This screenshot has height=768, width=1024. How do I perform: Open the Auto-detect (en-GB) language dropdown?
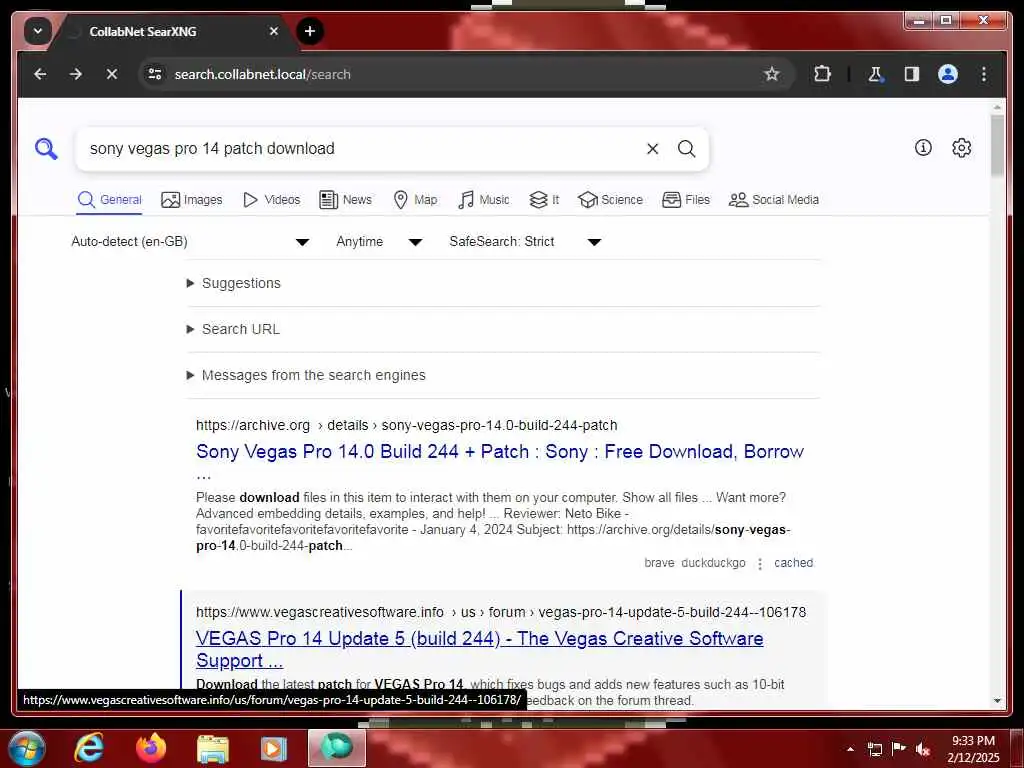pyautogui.click(x=190, y=242)
